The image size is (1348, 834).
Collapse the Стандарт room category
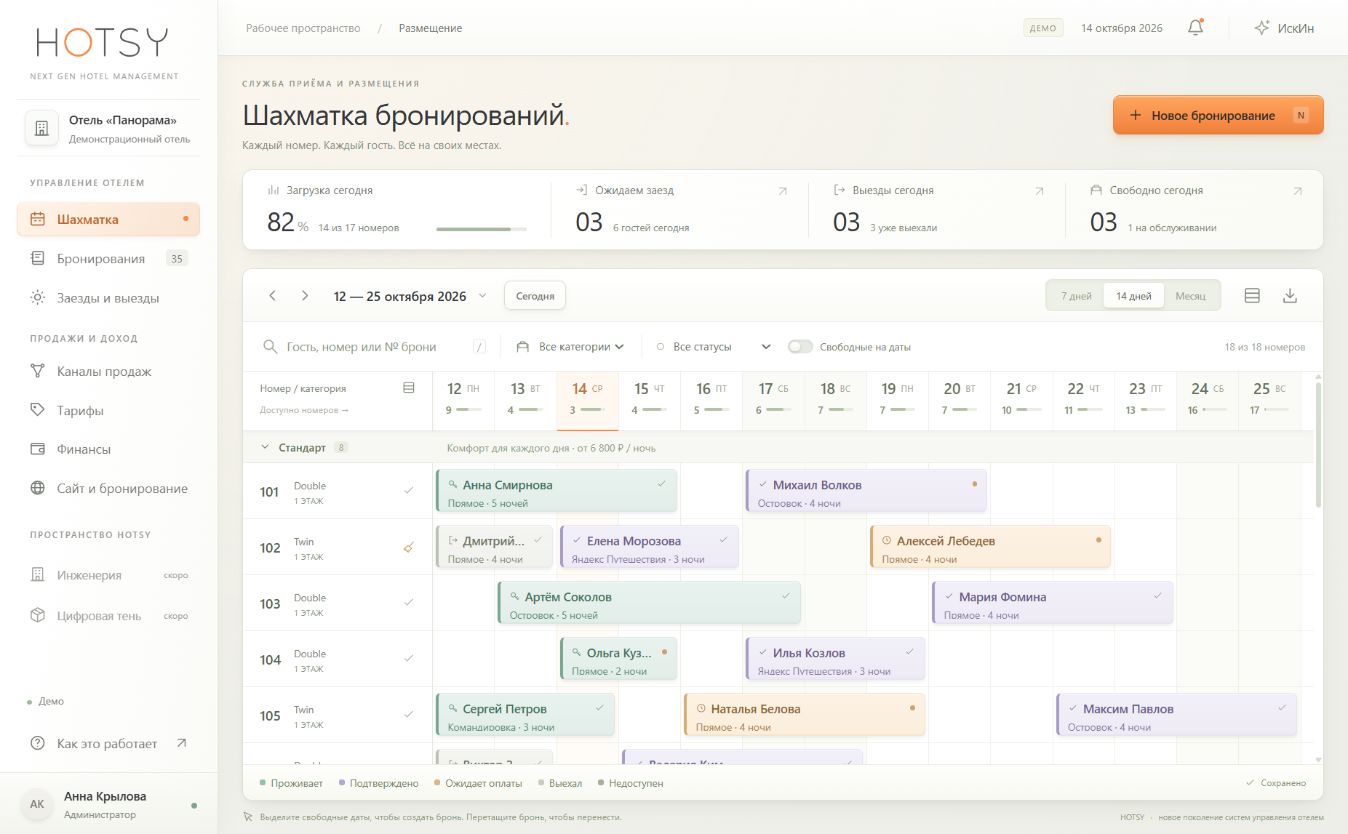[266, 447]
